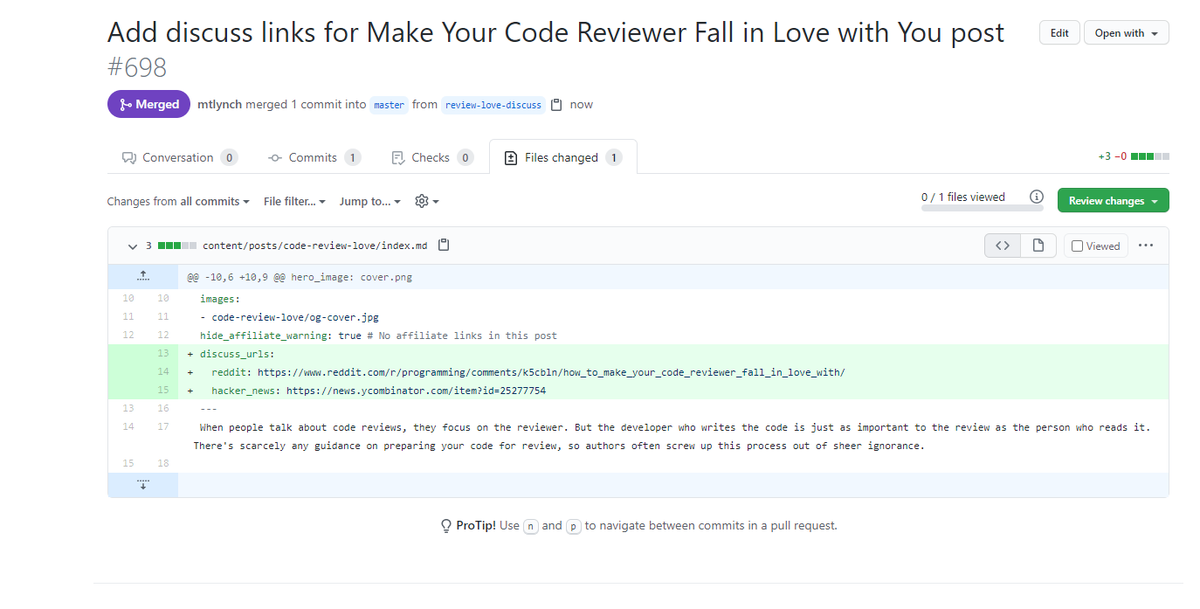Click the reddit discuss URL line

[673, 372]
